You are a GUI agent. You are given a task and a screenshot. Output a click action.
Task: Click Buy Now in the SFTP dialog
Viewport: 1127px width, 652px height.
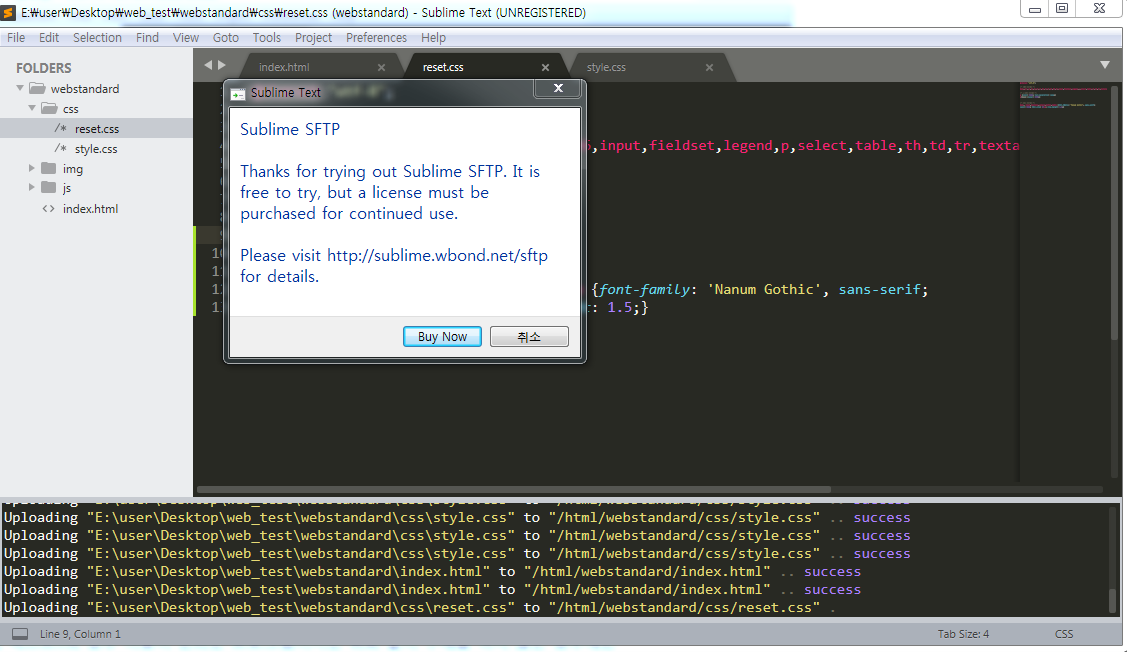click(x=442, y=336)
